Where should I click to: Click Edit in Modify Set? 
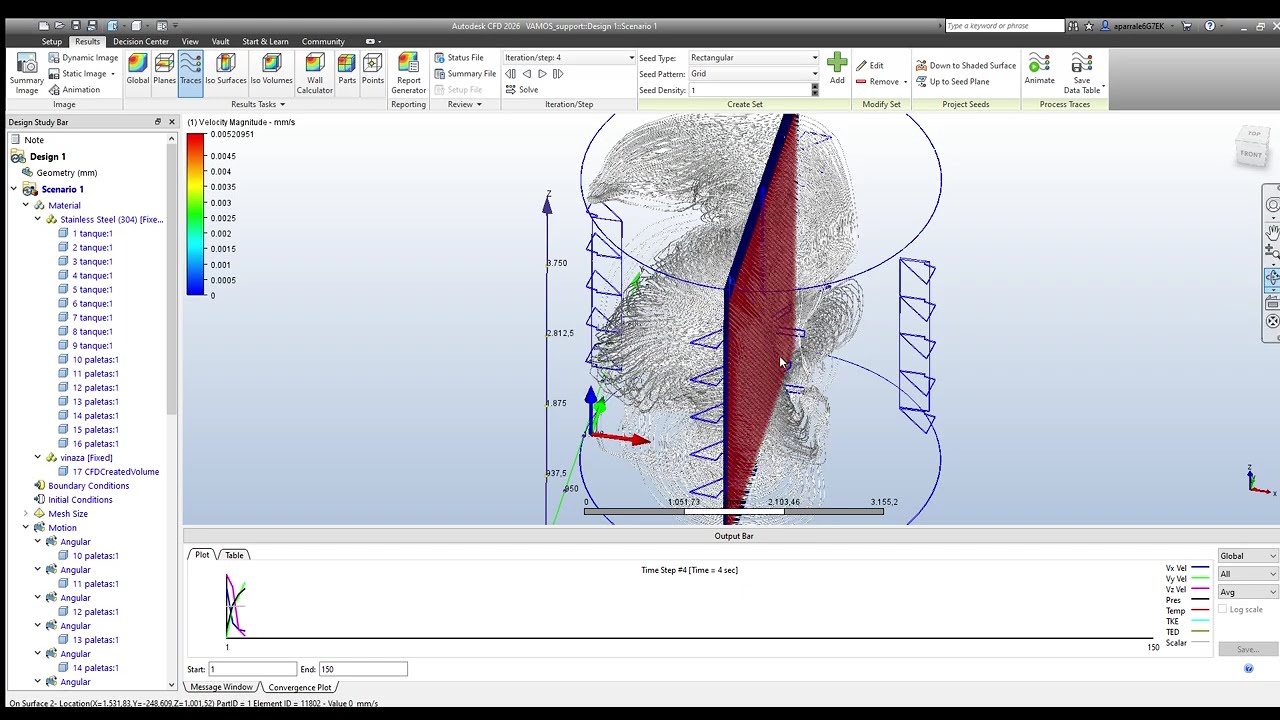870,66
